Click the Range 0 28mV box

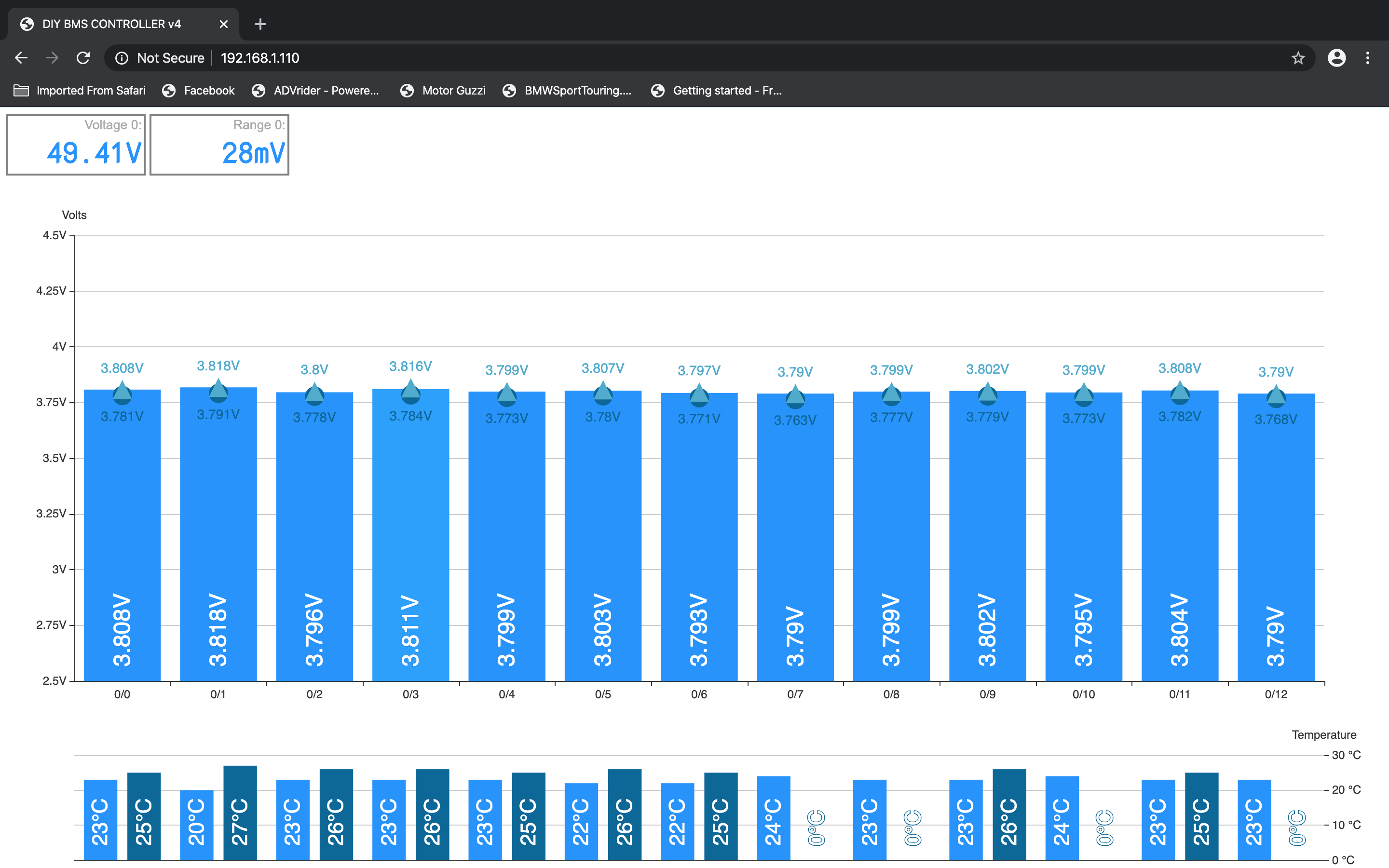click(219, 144)
